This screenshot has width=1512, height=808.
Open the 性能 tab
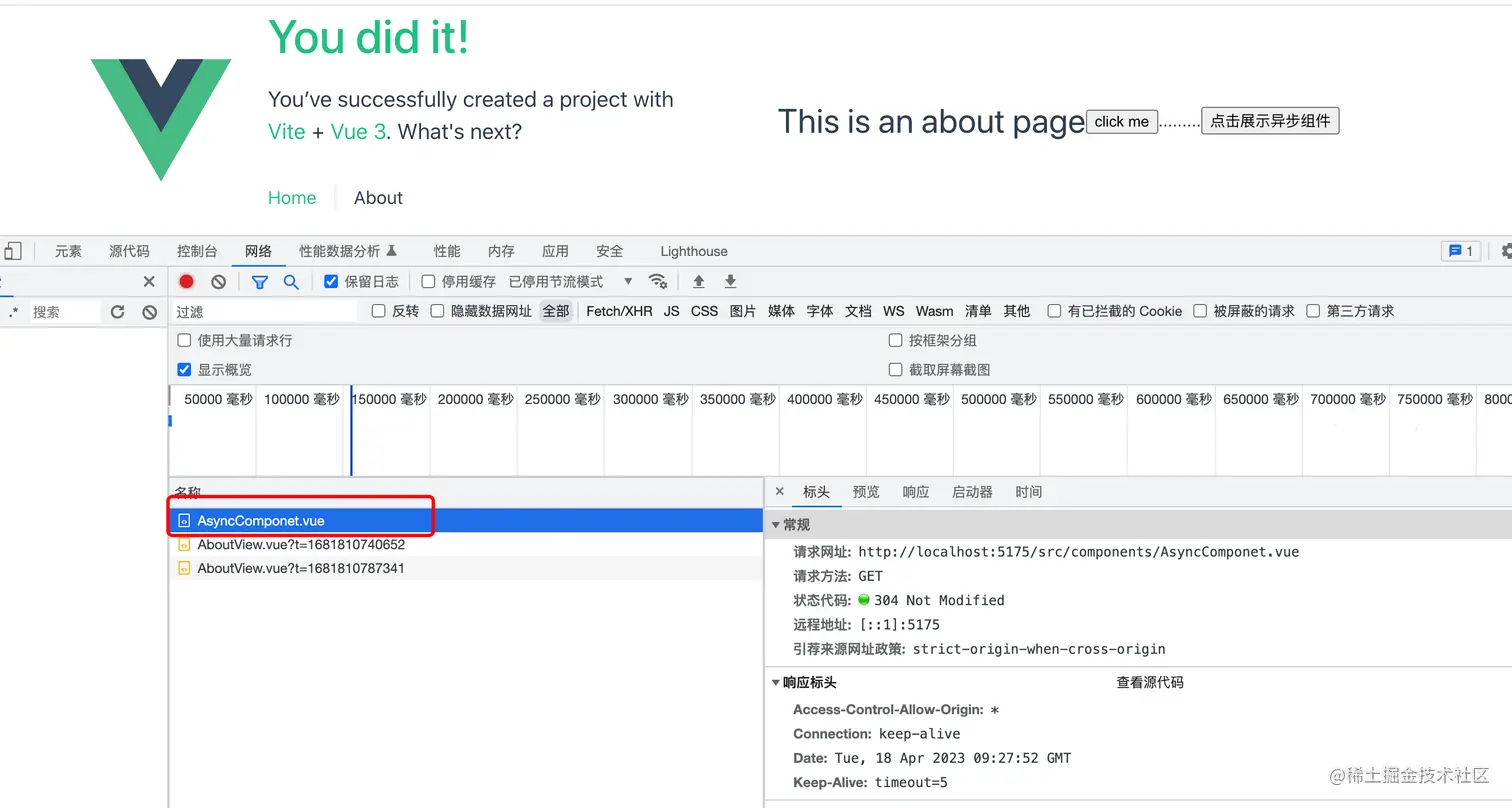point(447,251)
